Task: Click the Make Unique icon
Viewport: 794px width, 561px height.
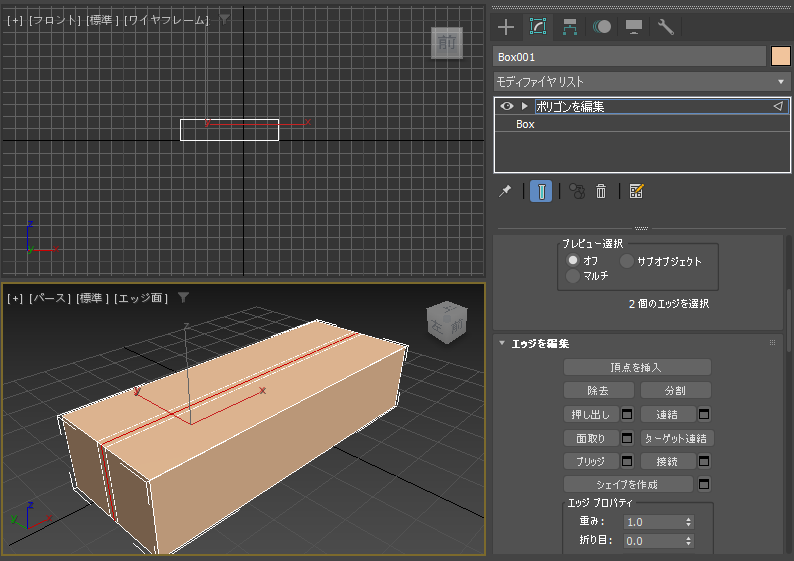Action: click(577, 191)
